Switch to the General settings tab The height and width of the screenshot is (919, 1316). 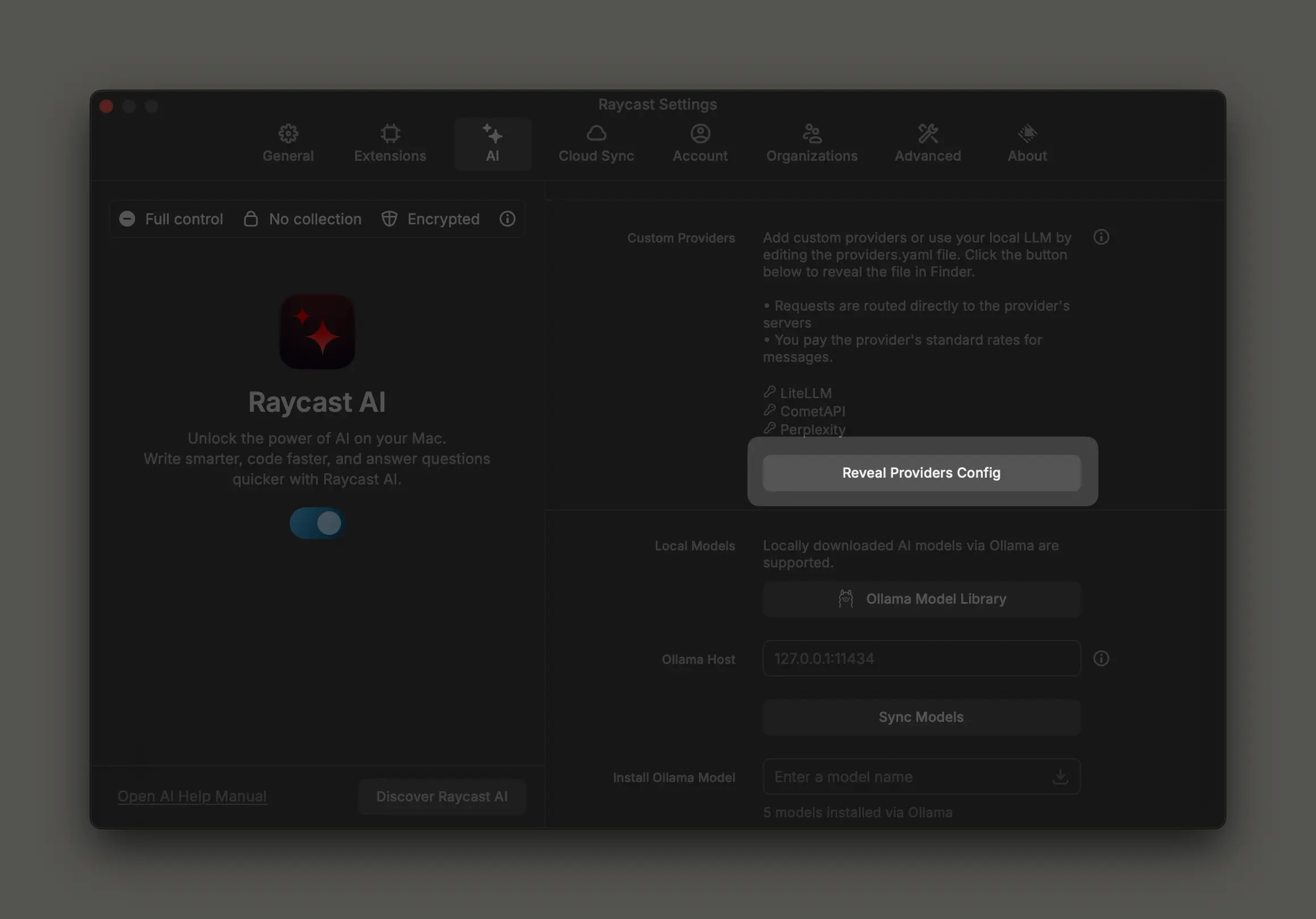click(288, 143)
